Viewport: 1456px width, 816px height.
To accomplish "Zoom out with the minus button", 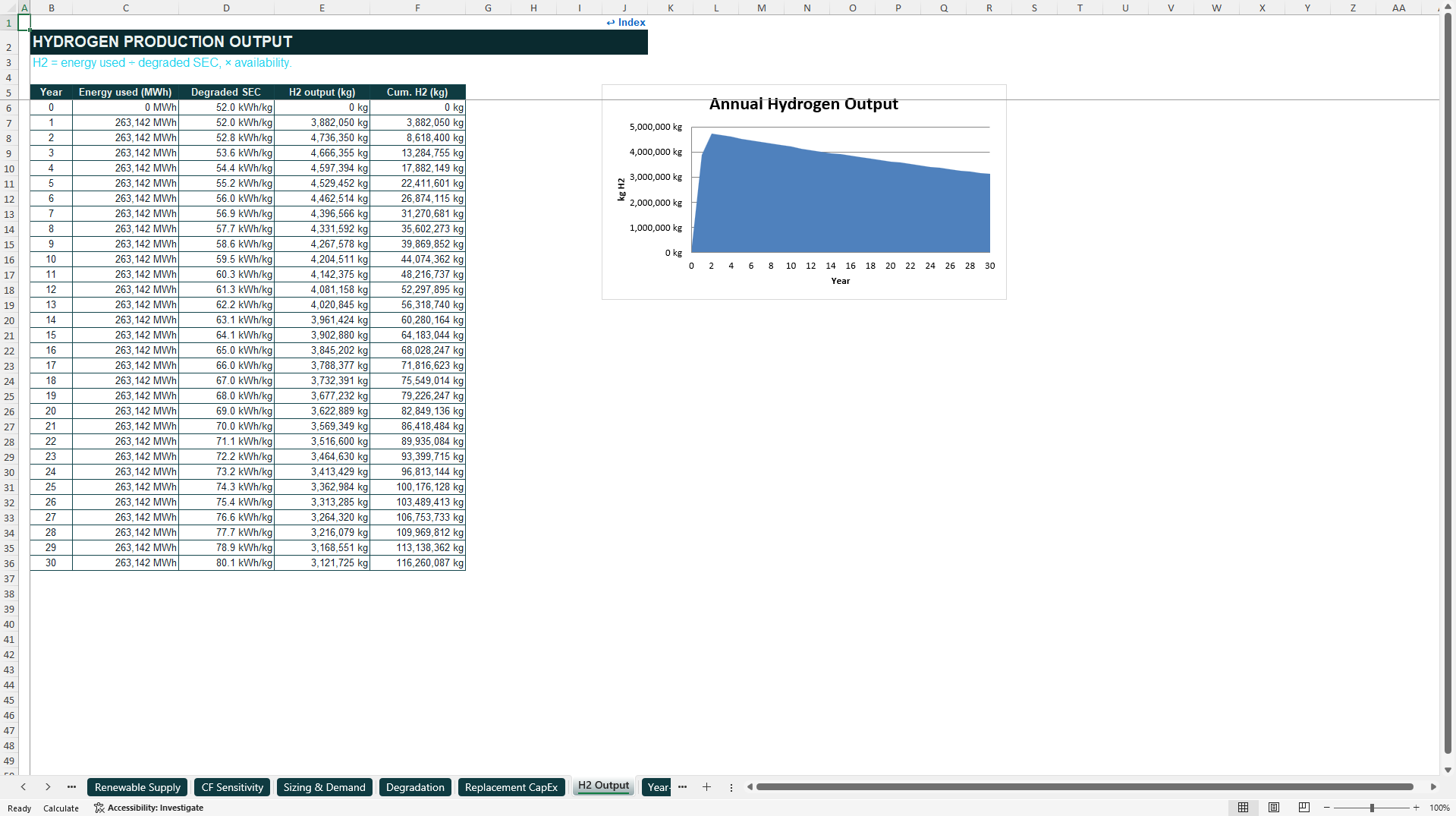I will click(1327, 808).
